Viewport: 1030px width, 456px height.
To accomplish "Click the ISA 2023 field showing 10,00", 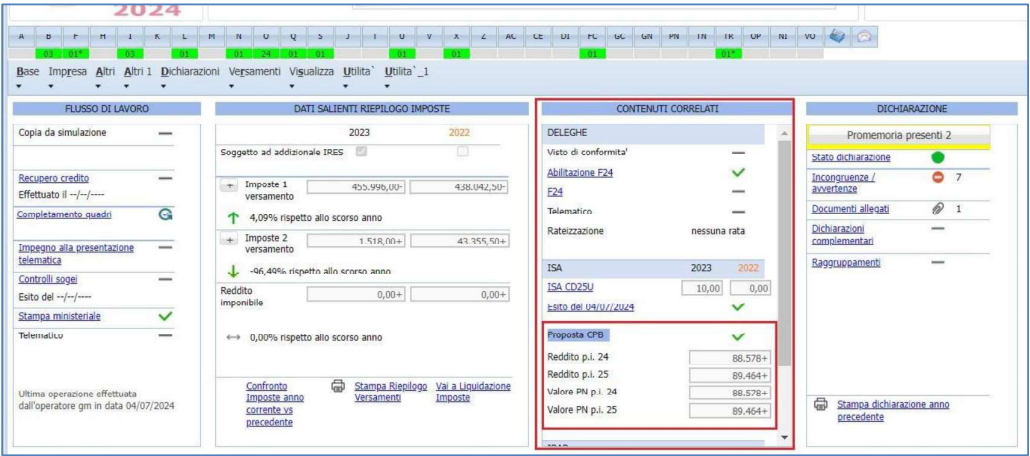I will pos(704,288).
